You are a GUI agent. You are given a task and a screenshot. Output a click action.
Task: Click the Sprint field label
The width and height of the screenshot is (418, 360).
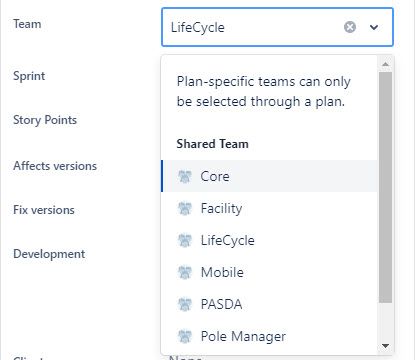point(29,76)
